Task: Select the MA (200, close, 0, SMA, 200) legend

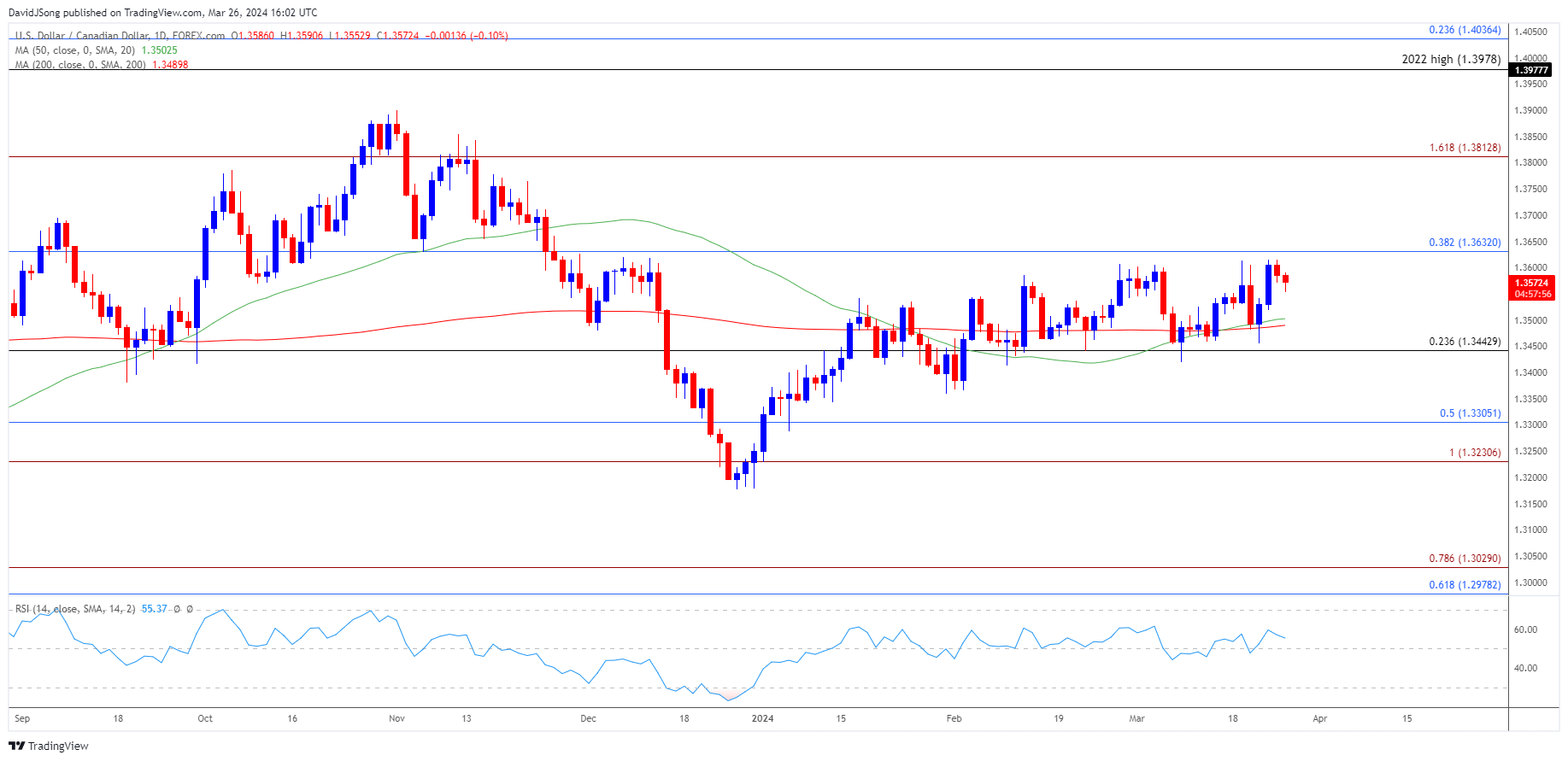Action: (x=79, y=65)
